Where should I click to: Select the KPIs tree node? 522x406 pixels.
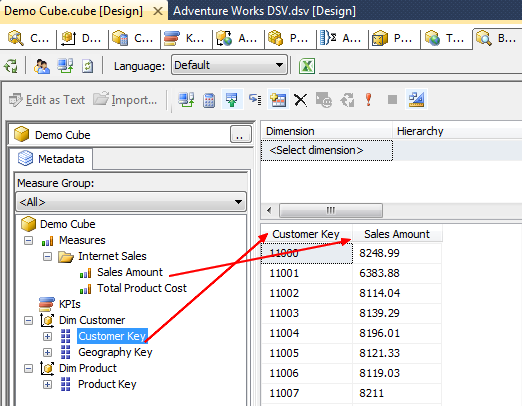point(70,304)
